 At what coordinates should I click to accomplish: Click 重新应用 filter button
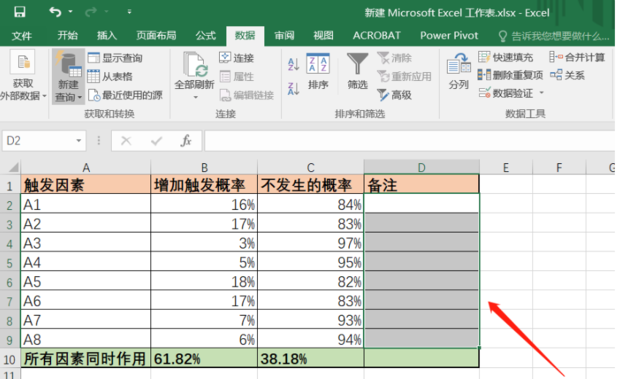pos(404,76)
